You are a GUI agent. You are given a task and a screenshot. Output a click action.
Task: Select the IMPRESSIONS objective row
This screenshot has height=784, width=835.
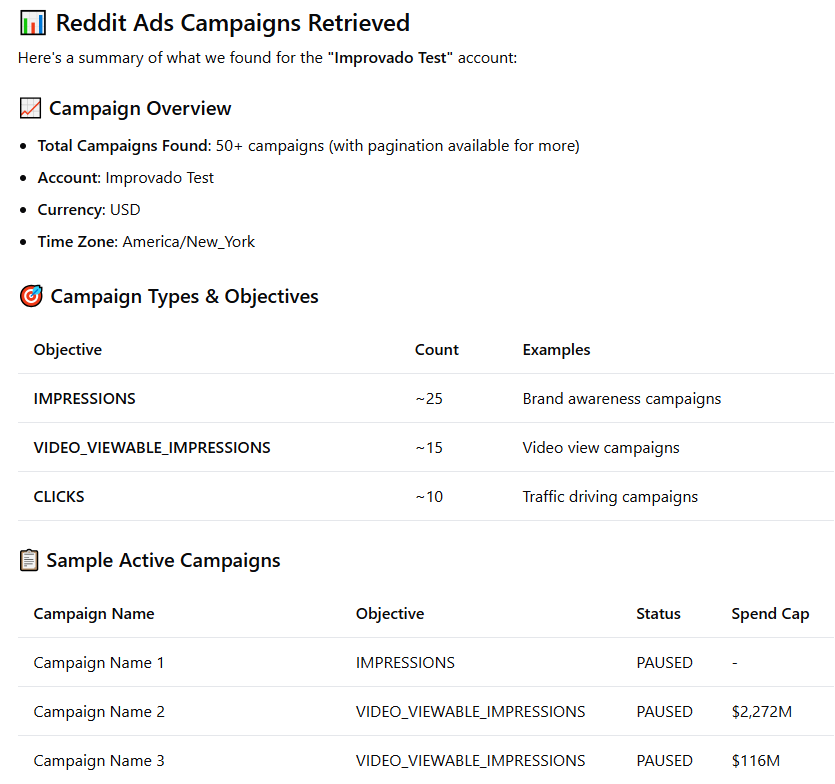(x=425, y=398)
